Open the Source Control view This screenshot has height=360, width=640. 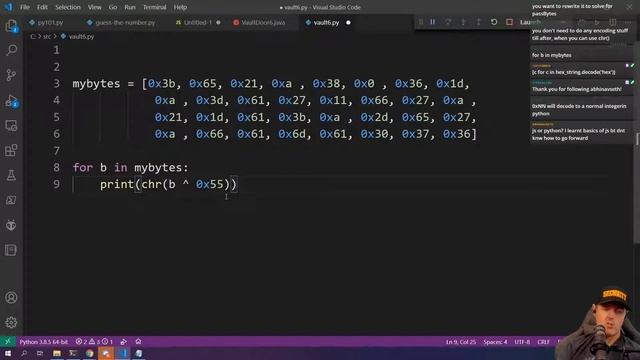pyautogui.click(x=11, y=75)
